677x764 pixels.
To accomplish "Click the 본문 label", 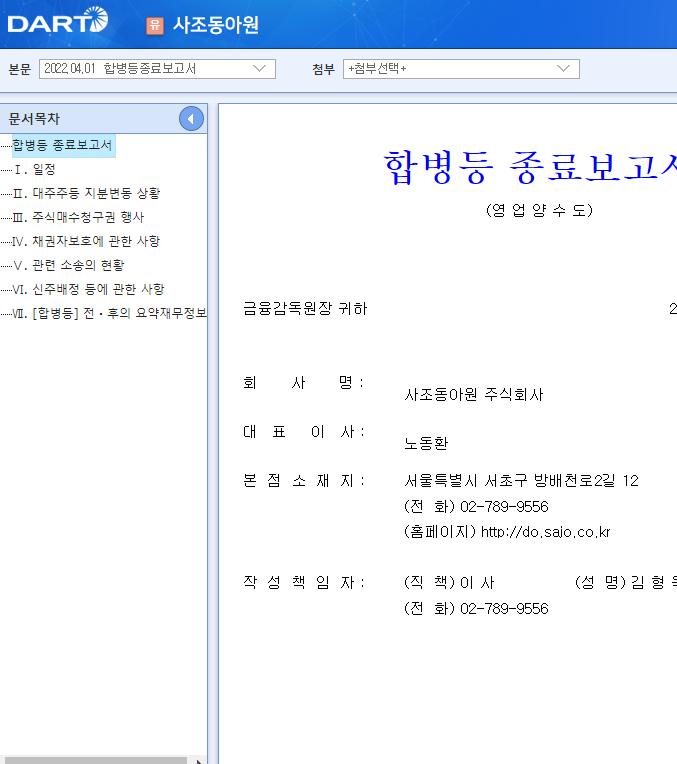I will coord(19,69).
